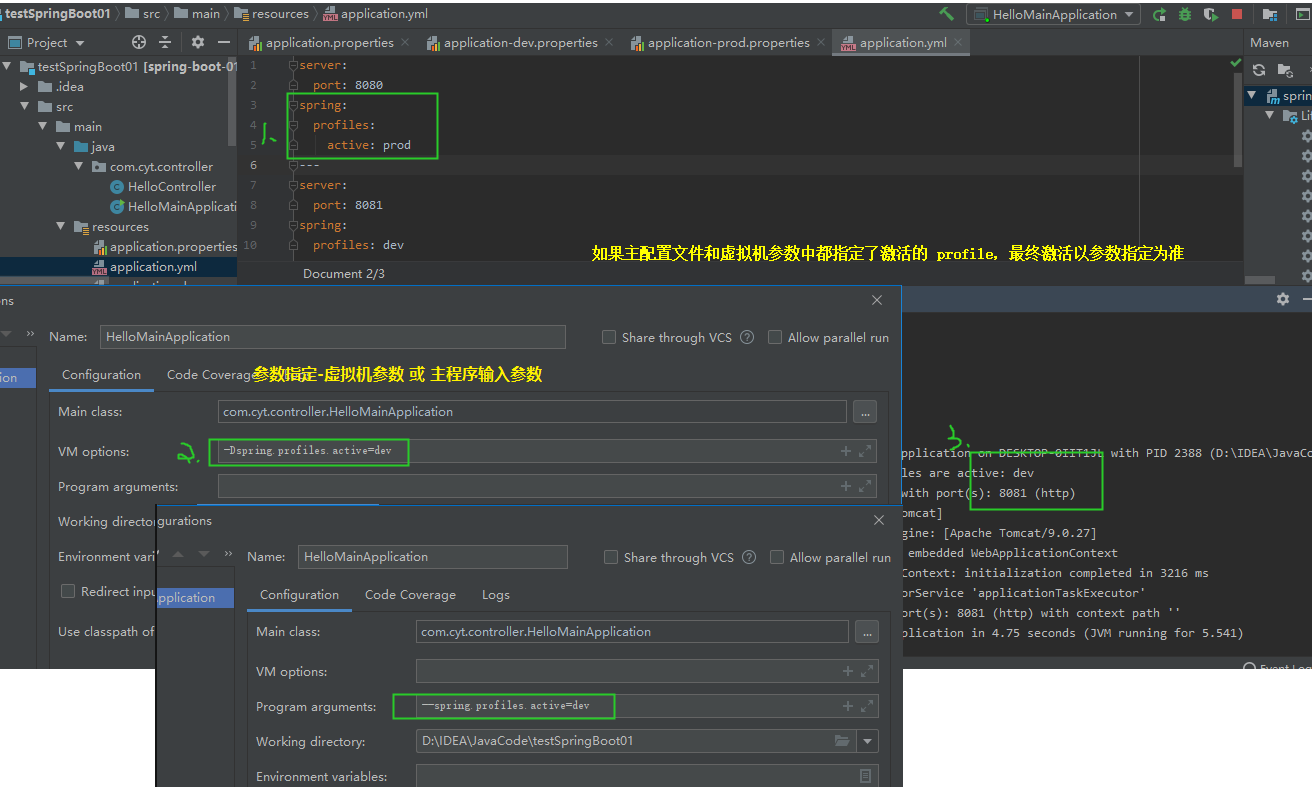Select HelloController in the project tree
The height and width of the screenshot is (787, 1313).
(x=171, y=186)
